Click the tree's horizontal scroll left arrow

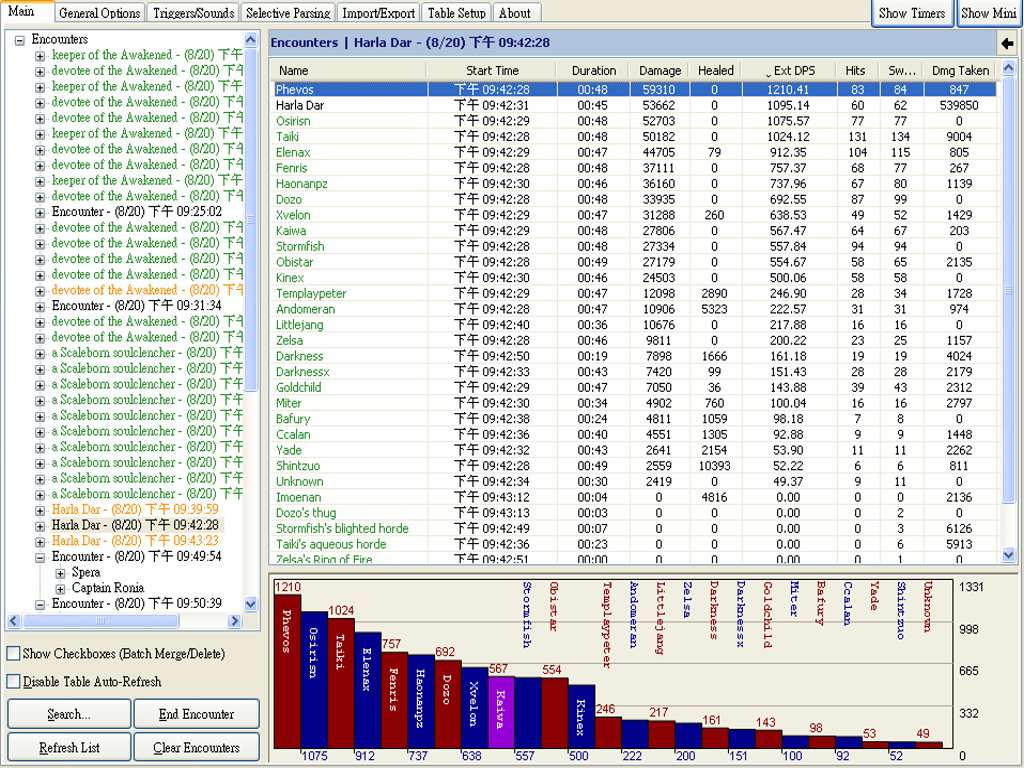[14, 621]
